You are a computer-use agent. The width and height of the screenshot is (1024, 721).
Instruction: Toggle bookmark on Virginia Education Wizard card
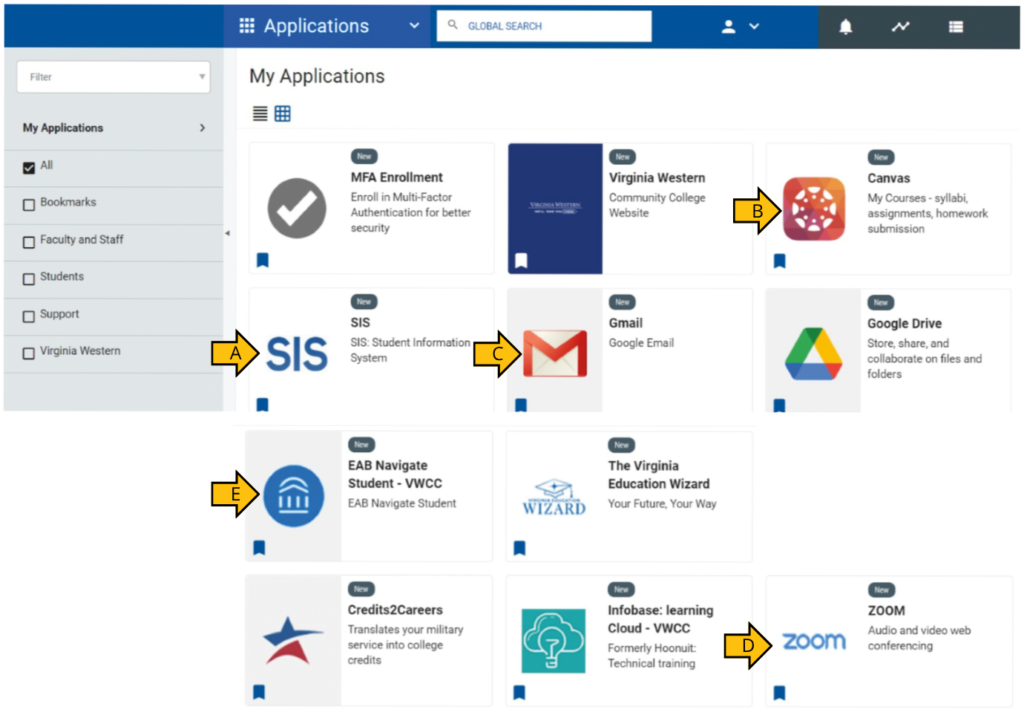(520, 548)
